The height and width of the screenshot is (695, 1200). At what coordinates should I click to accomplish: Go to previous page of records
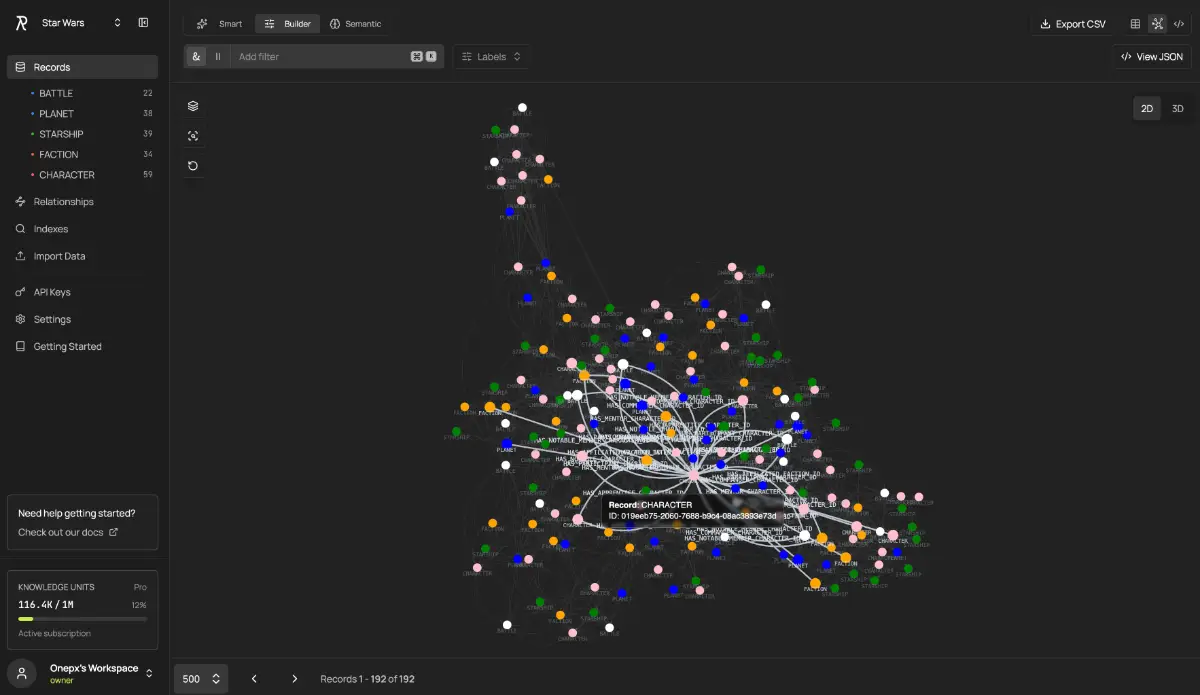254,679
